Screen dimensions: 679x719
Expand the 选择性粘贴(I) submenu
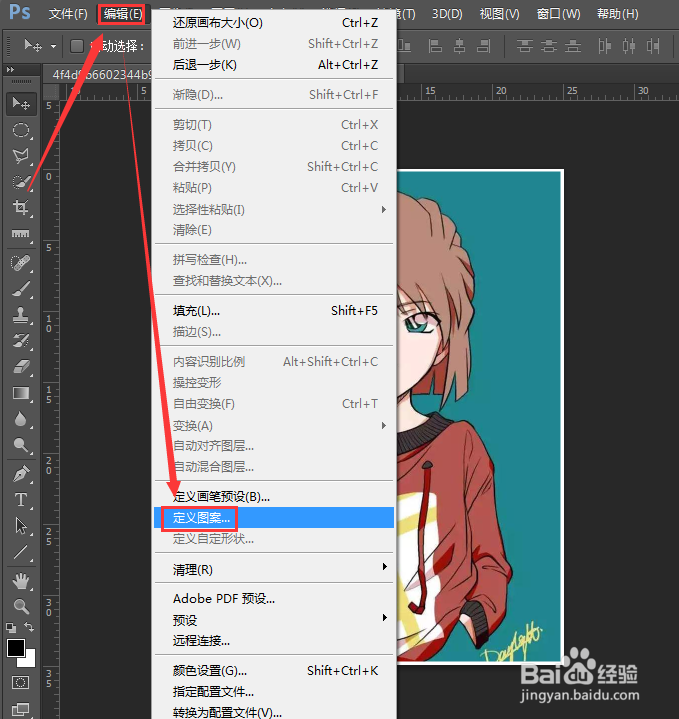click(x=274, y=210)
